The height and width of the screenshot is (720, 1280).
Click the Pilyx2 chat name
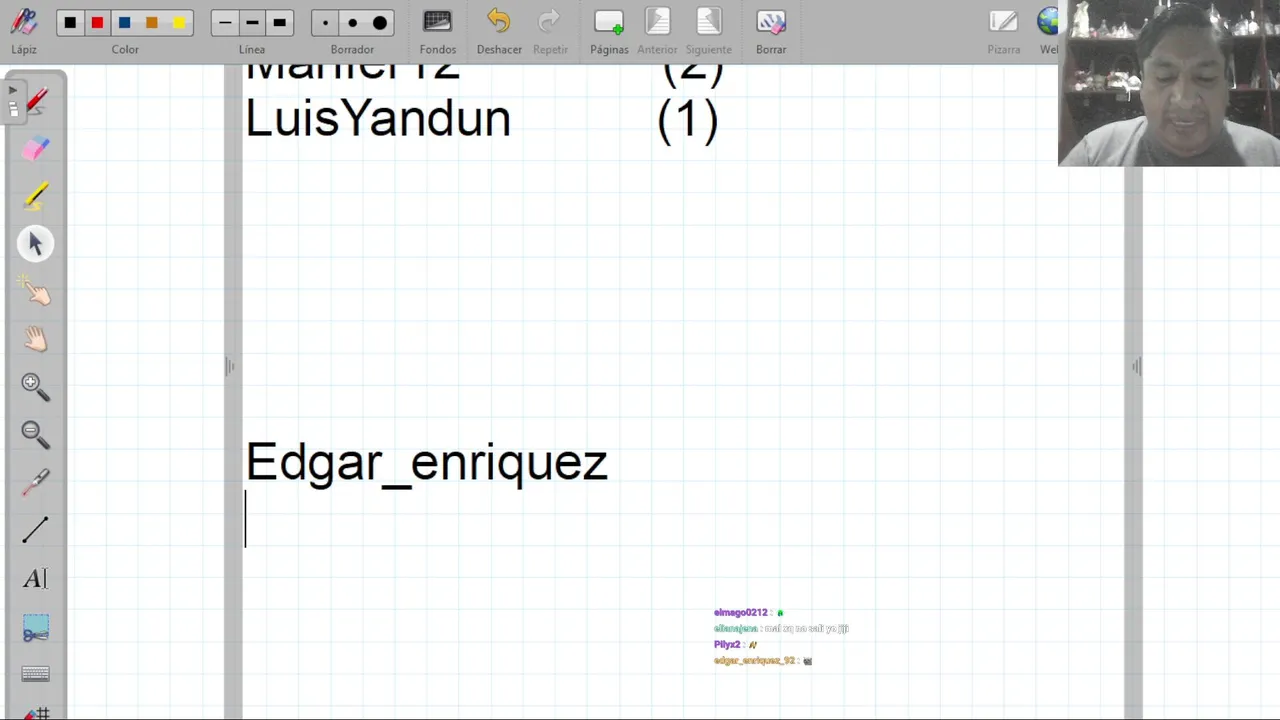click(727, 645)
